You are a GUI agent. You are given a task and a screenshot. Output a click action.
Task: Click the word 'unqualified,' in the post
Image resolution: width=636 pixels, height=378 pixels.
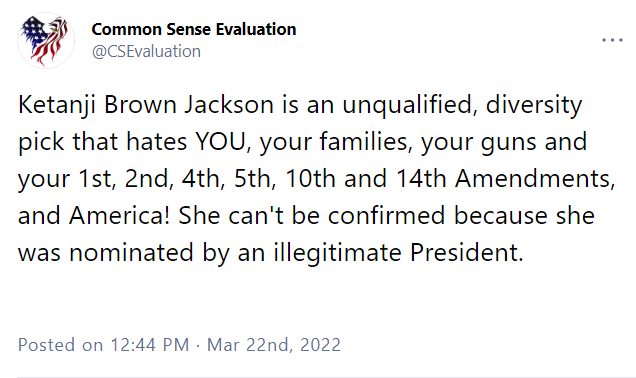(409, 105)
